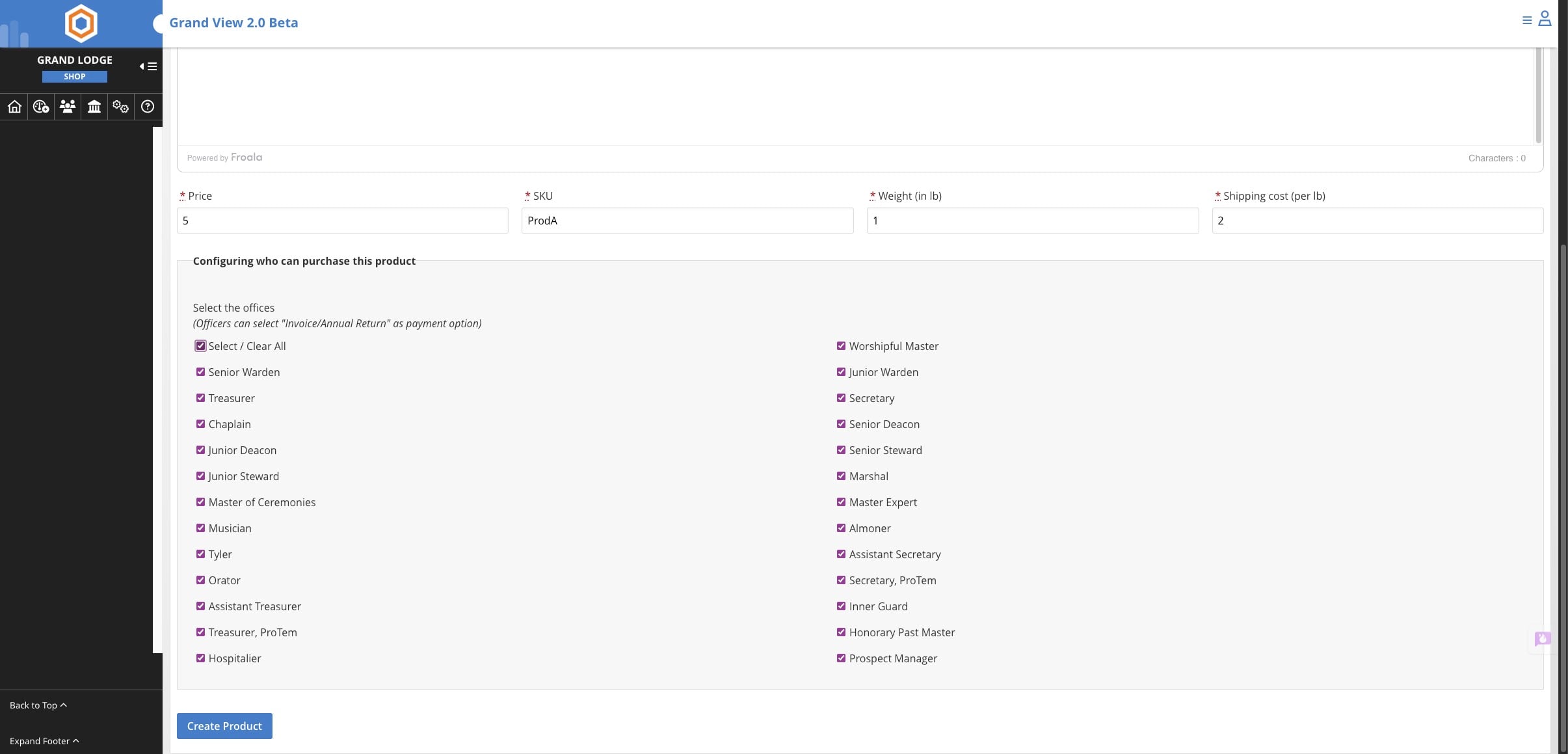Viewport: 1568px width, 754px height.
Task: Uncheck the Treasurer, ProTem checkbox
Action: 200,632
